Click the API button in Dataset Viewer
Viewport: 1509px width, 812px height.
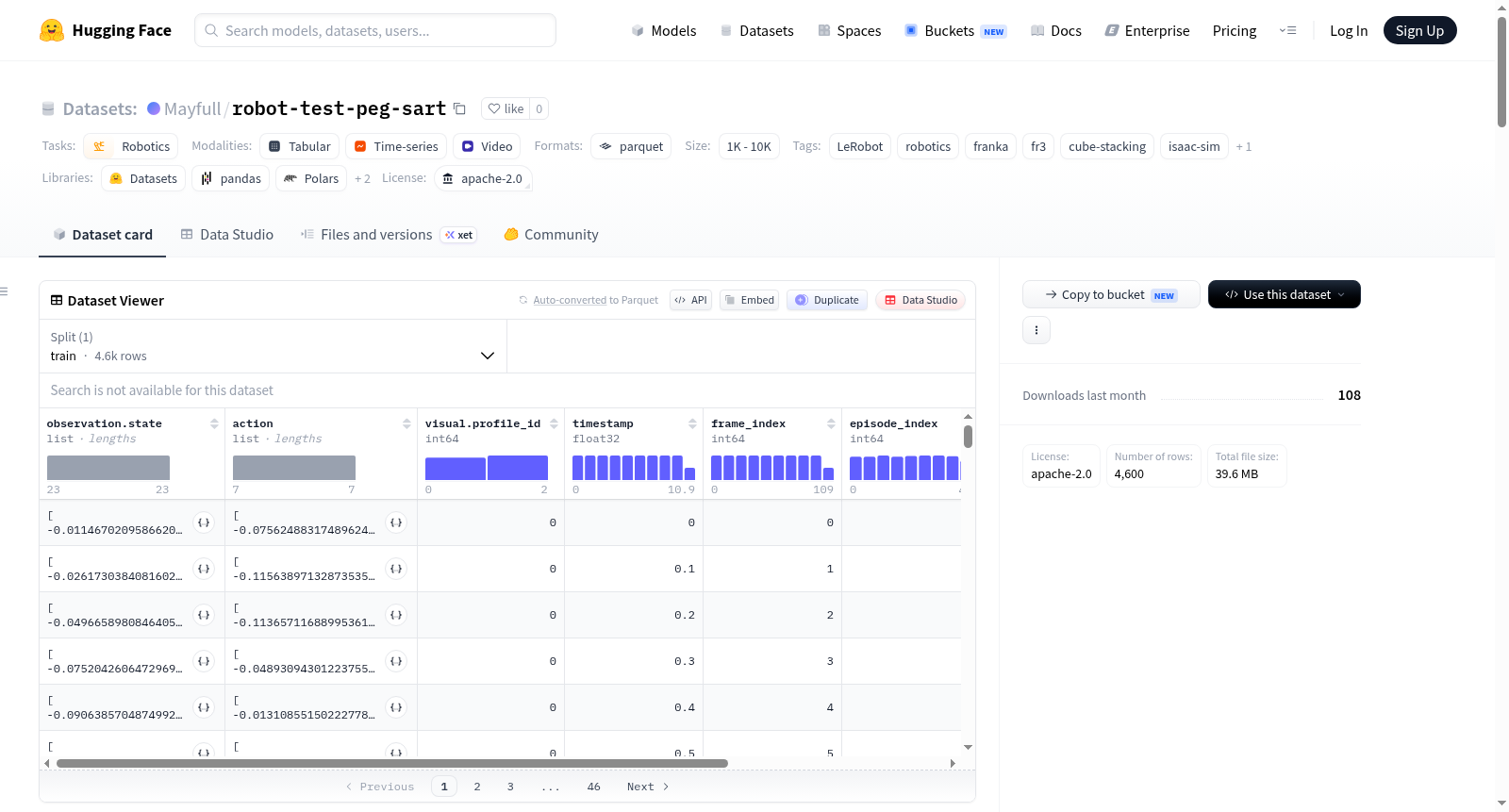click(x=690, y=300)
